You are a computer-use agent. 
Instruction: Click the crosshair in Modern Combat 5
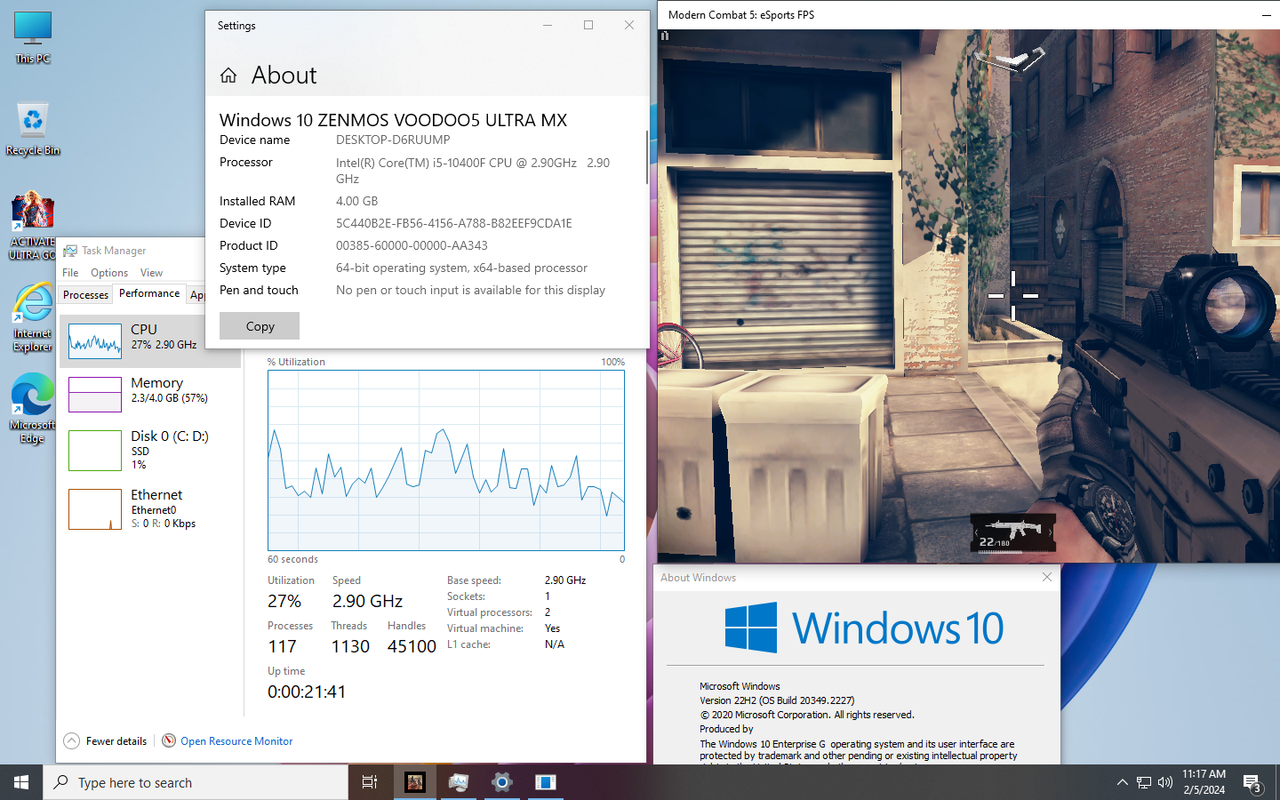[x=1013, y=295]
